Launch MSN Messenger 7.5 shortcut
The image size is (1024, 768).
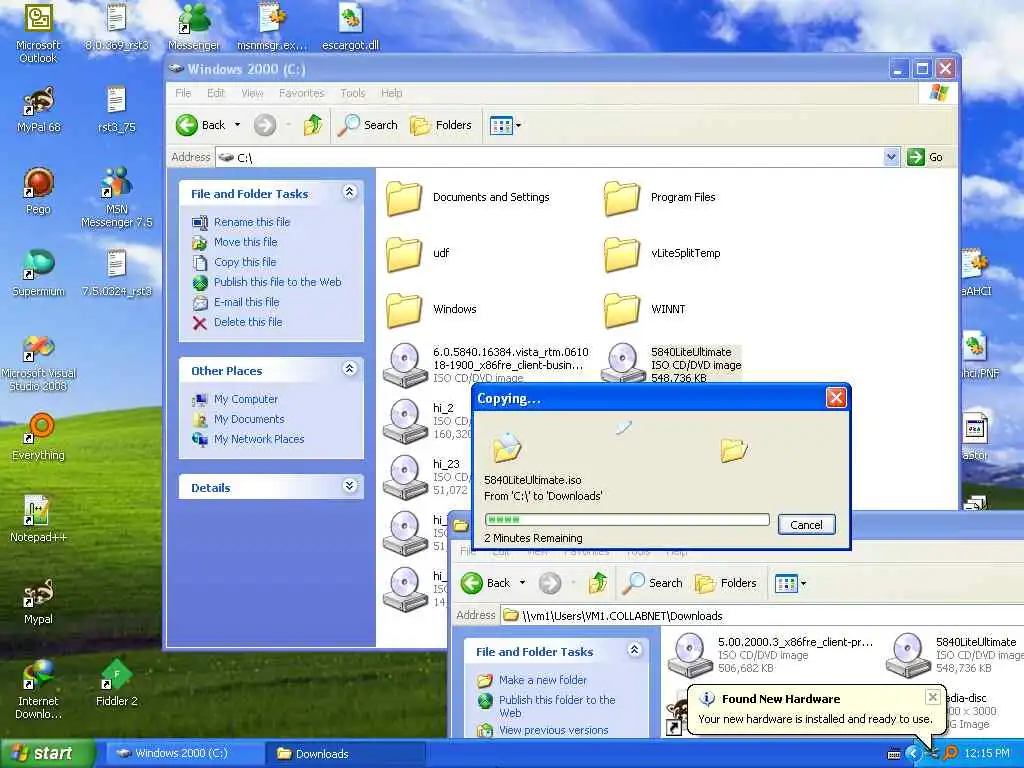[x=117, y=197]
